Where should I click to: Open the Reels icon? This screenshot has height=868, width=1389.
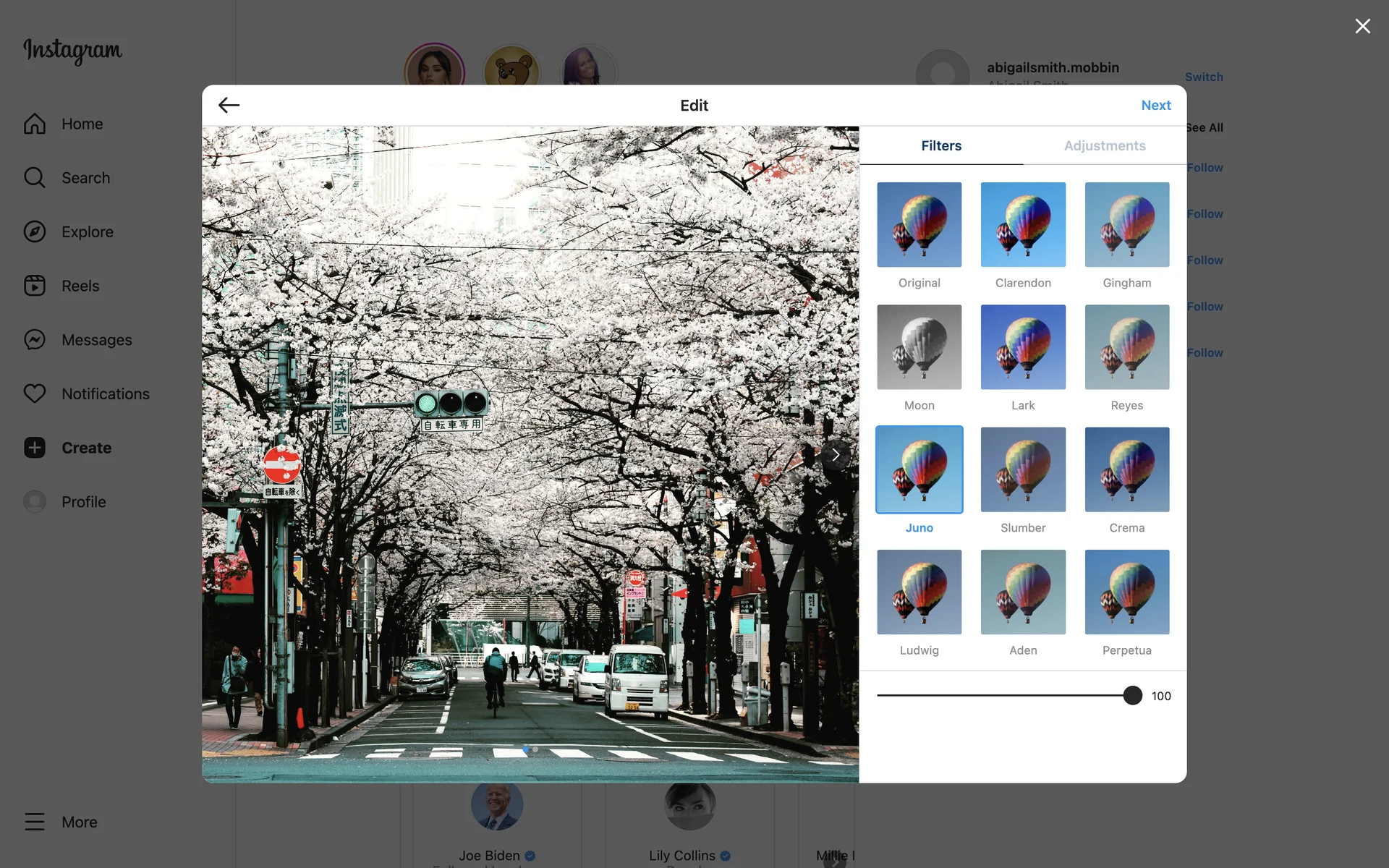[35, 286]
